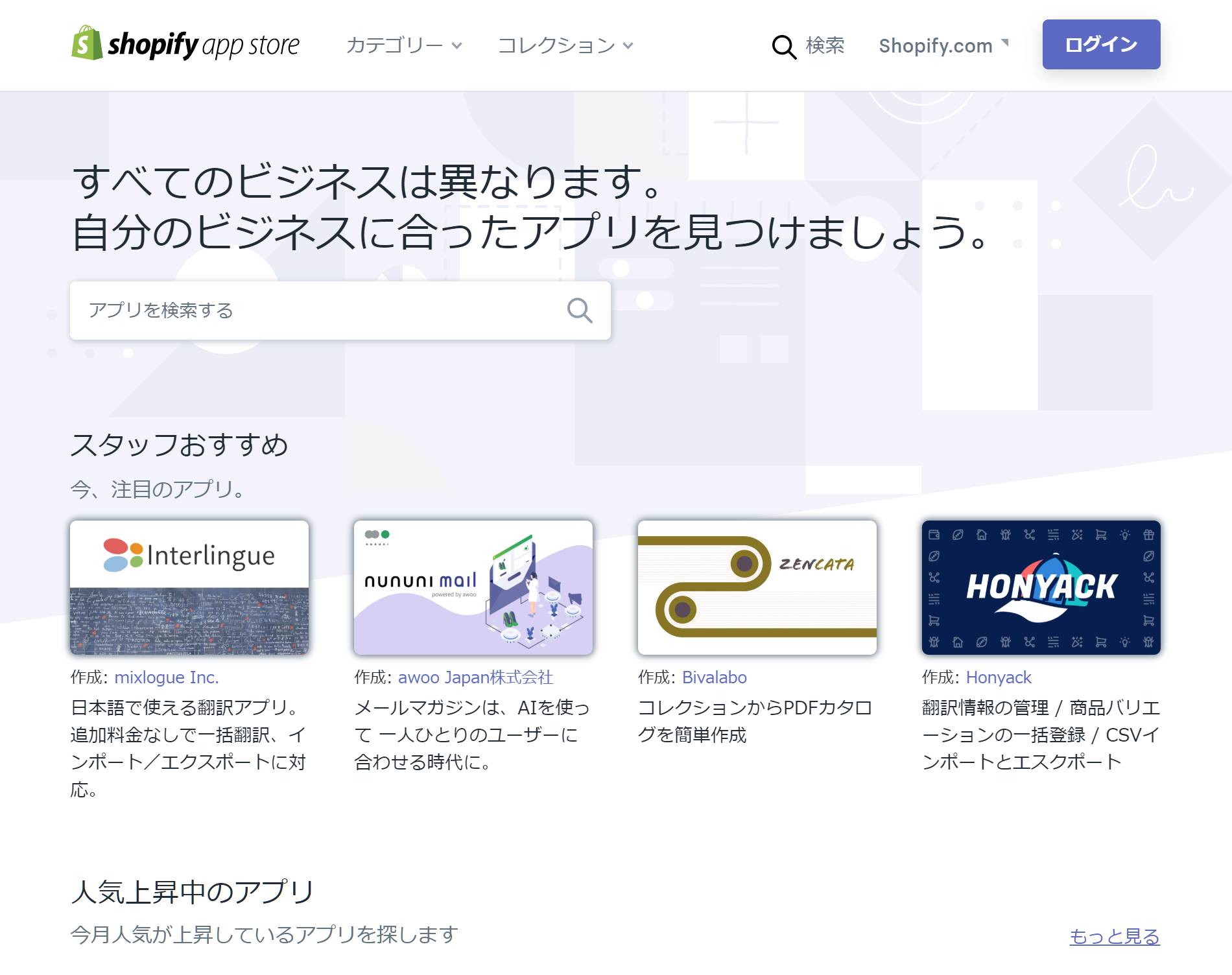
Task: Click the コレクションからPDFカタログ description
Action: (x=755, y=721)
